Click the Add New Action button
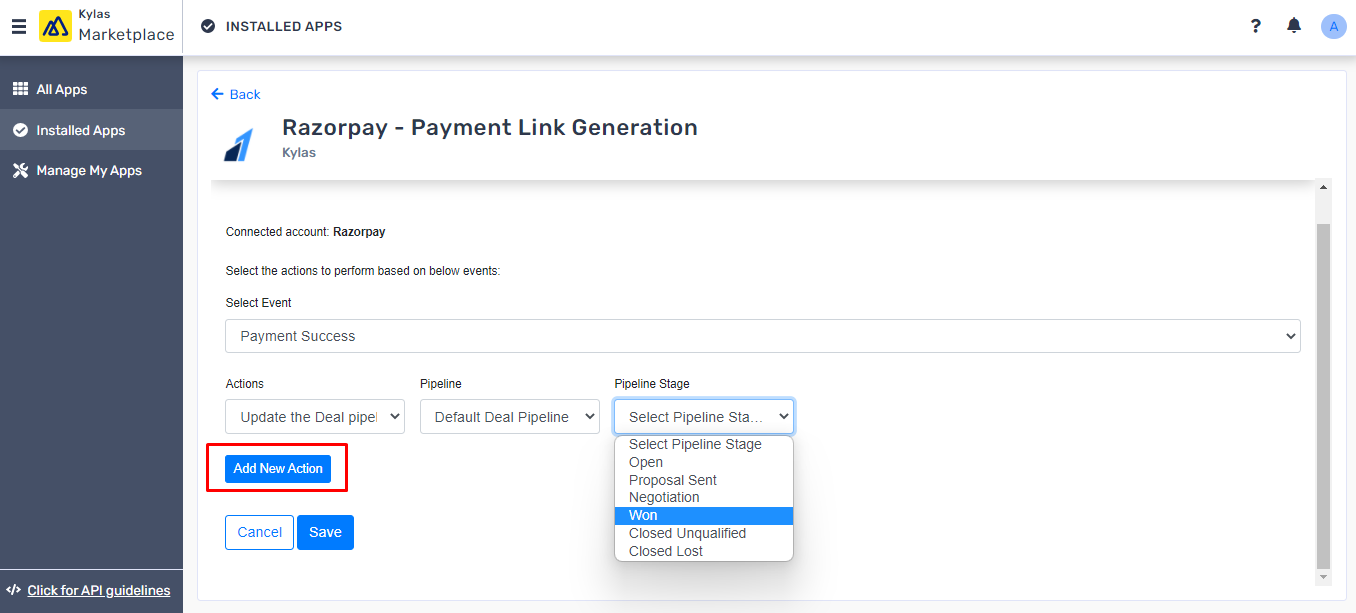The width and height of the screenshot is (1356, 613). [278, 468]
